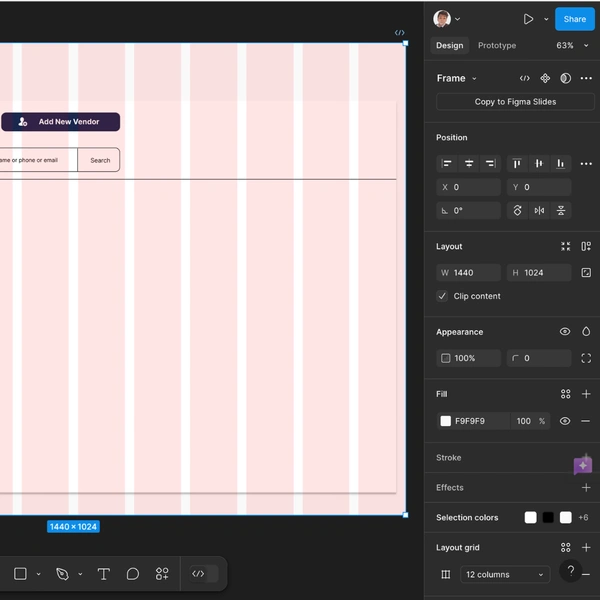
Task: Edit the fill opacity value 100
Action: [x=523, y=421]
